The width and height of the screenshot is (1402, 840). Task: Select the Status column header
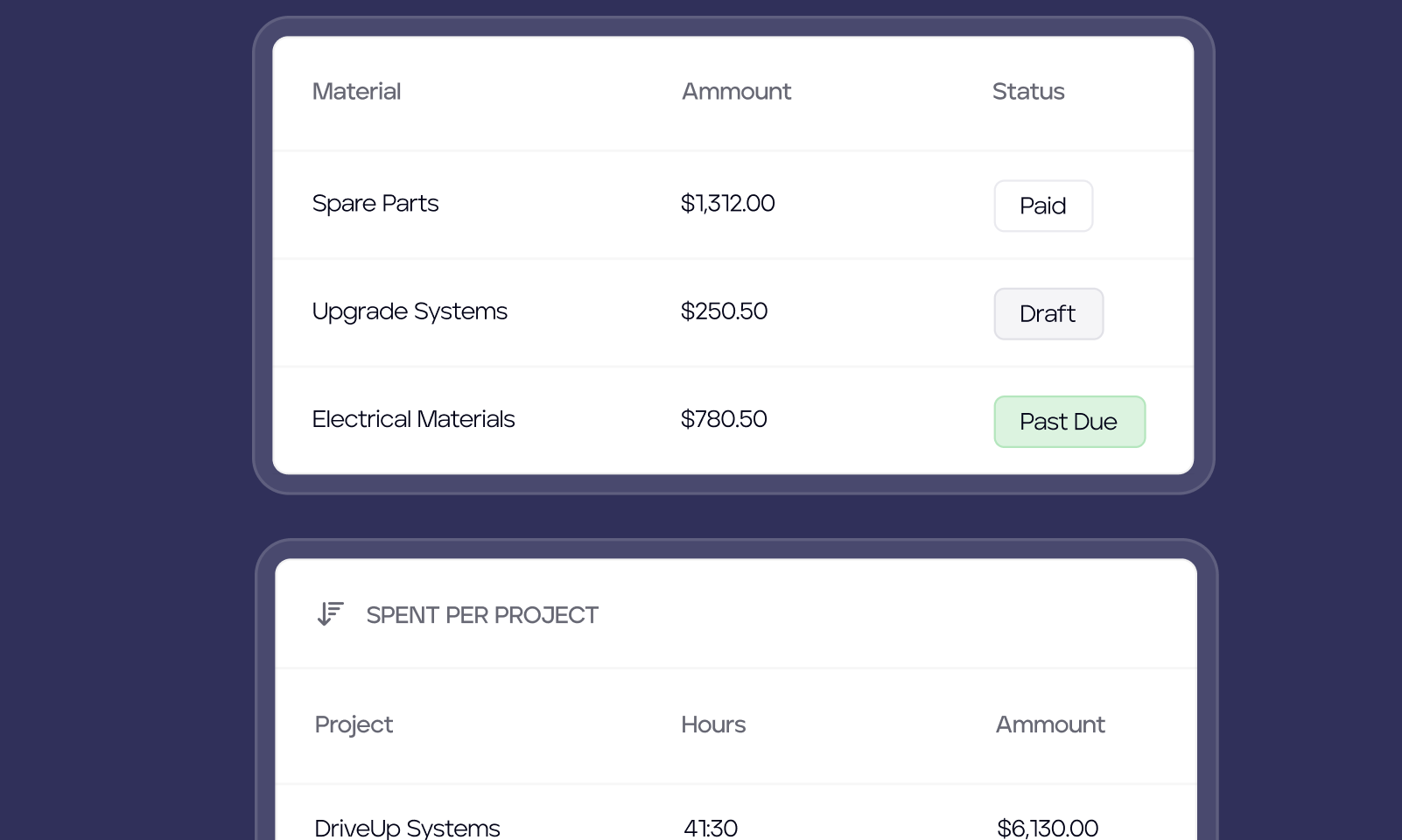pos(1028,91)
